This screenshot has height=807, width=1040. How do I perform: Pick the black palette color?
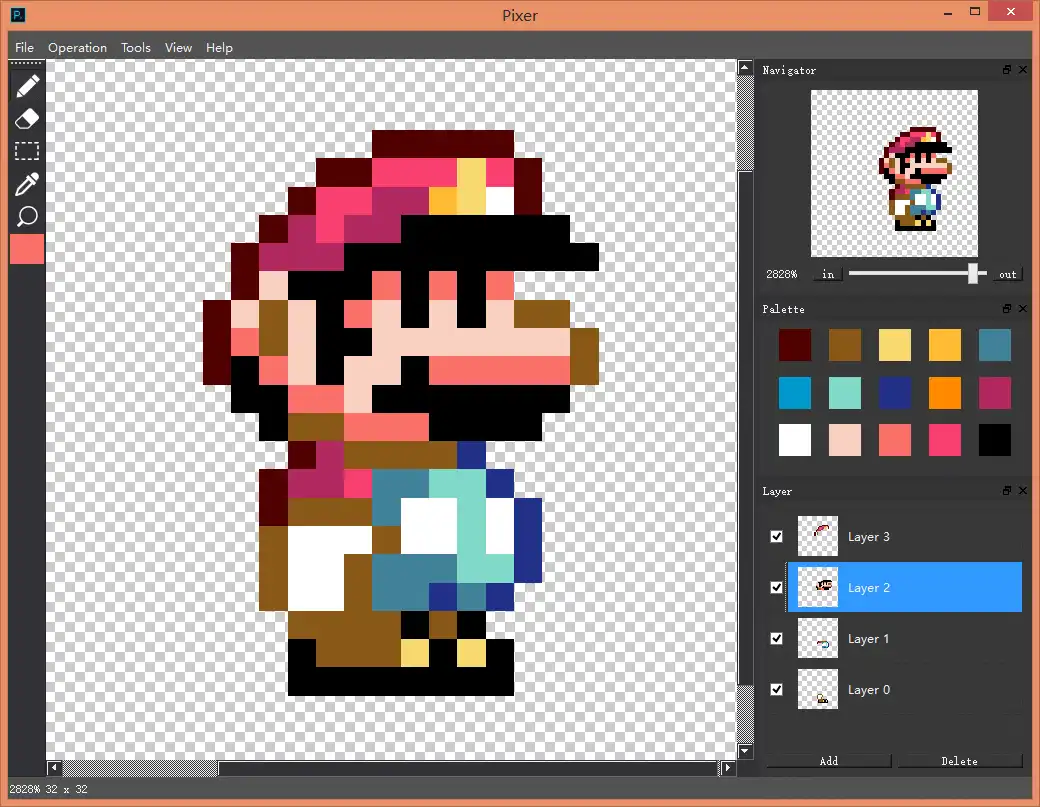click(995, 440)
